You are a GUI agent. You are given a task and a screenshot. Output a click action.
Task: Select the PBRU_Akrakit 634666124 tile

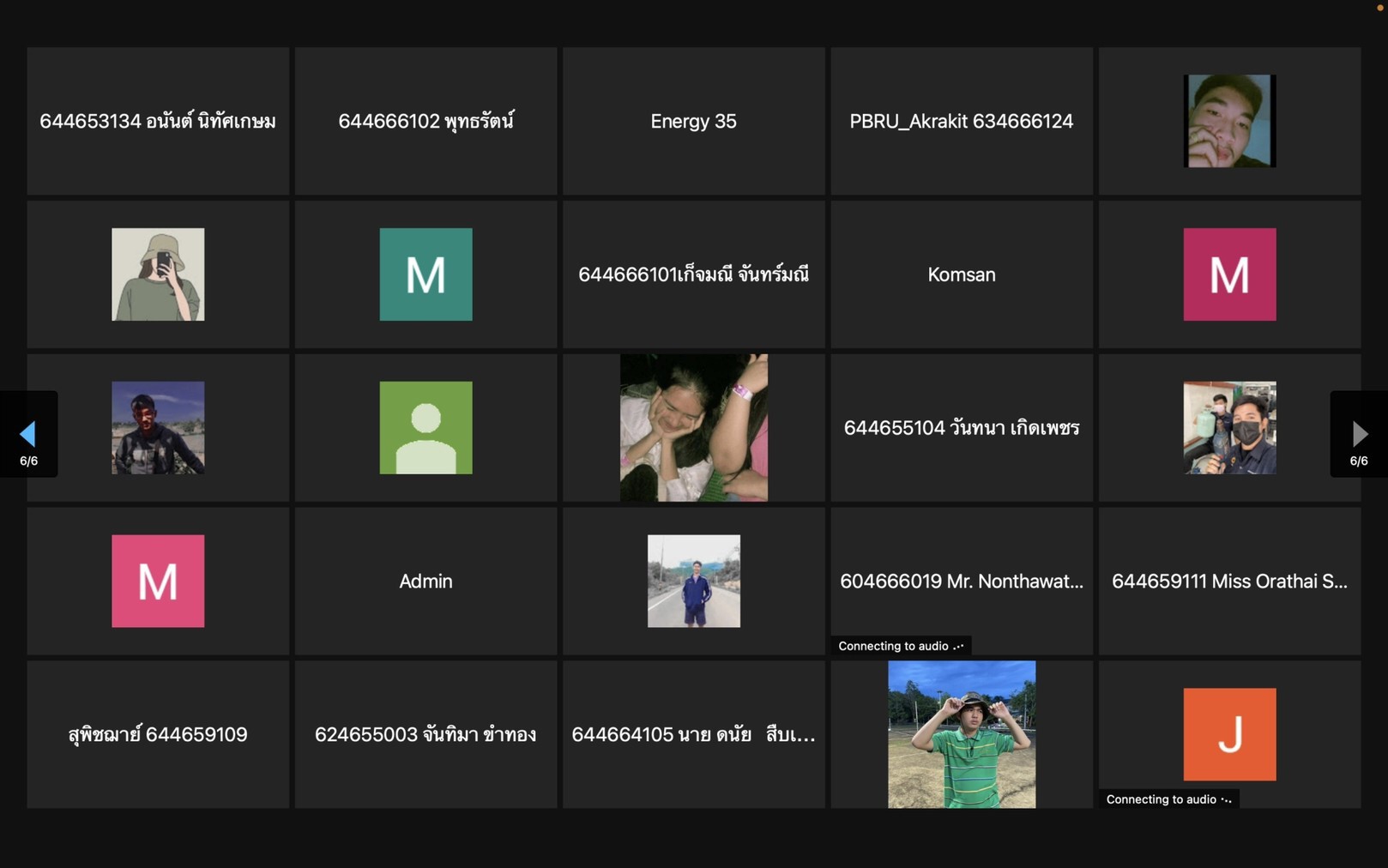961,121
